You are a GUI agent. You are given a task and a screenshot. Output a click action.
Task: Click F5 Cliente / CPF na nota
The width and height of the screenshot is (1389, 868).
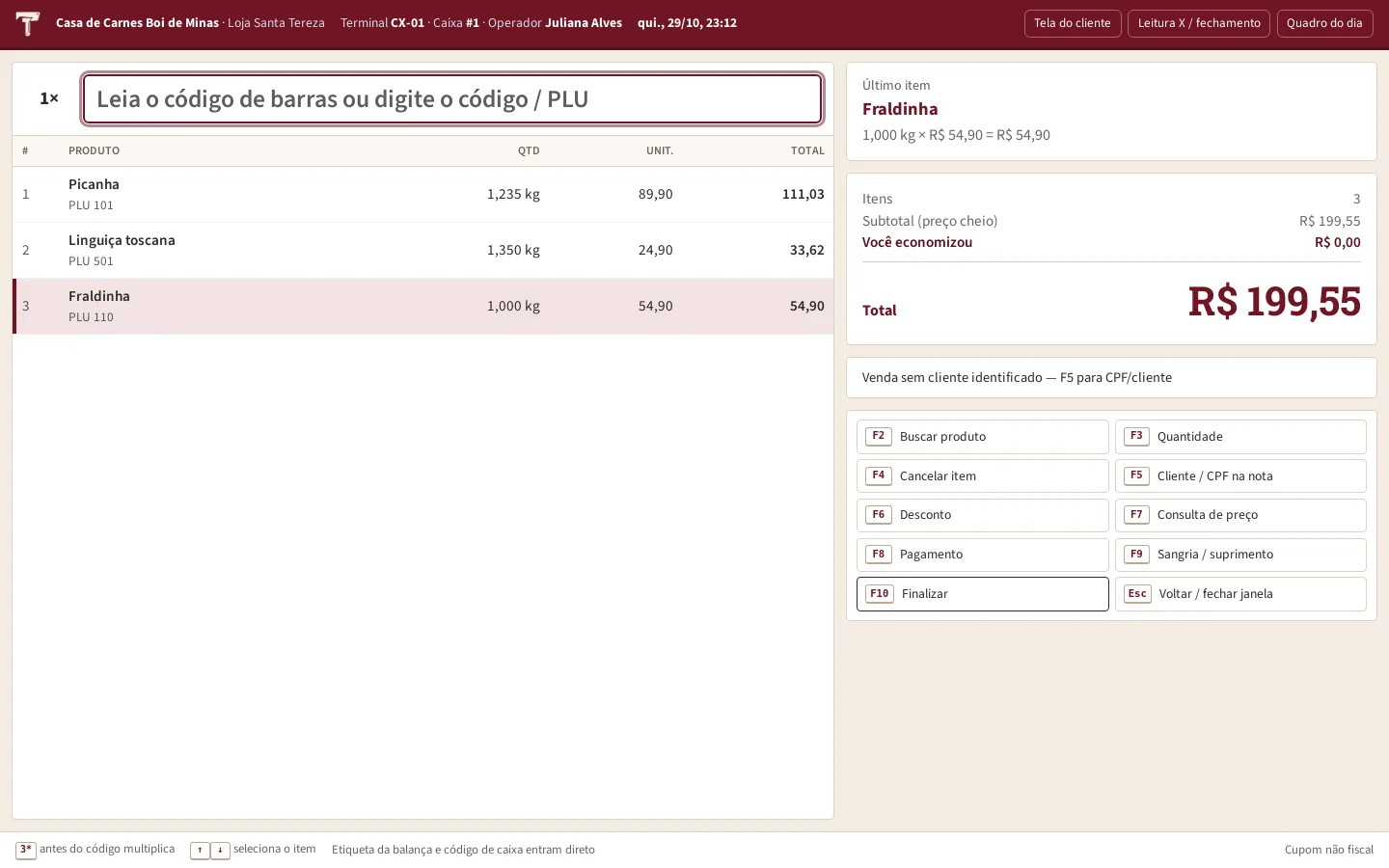point(1240,476)
